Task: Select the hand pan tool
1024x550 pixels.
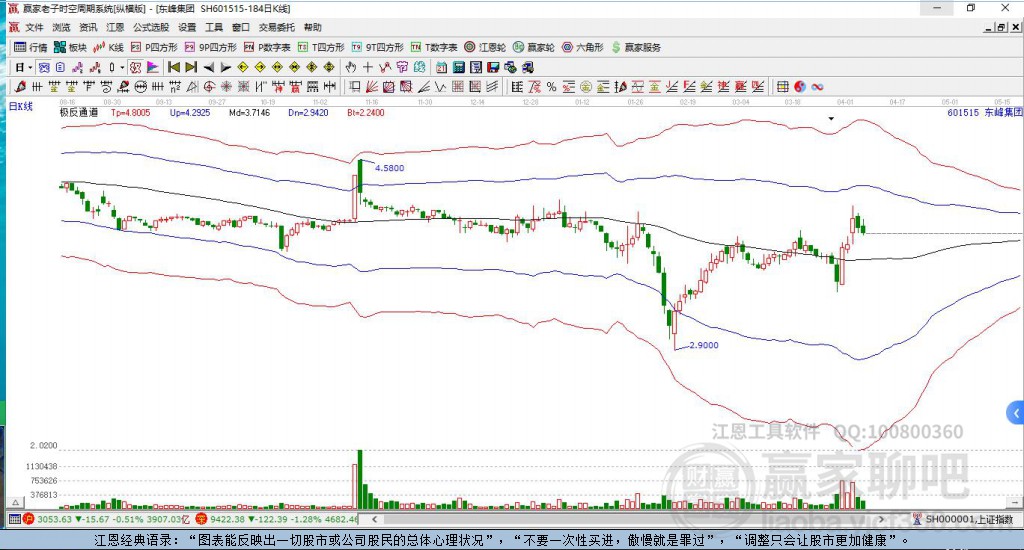Action: [x=351, y=67]
